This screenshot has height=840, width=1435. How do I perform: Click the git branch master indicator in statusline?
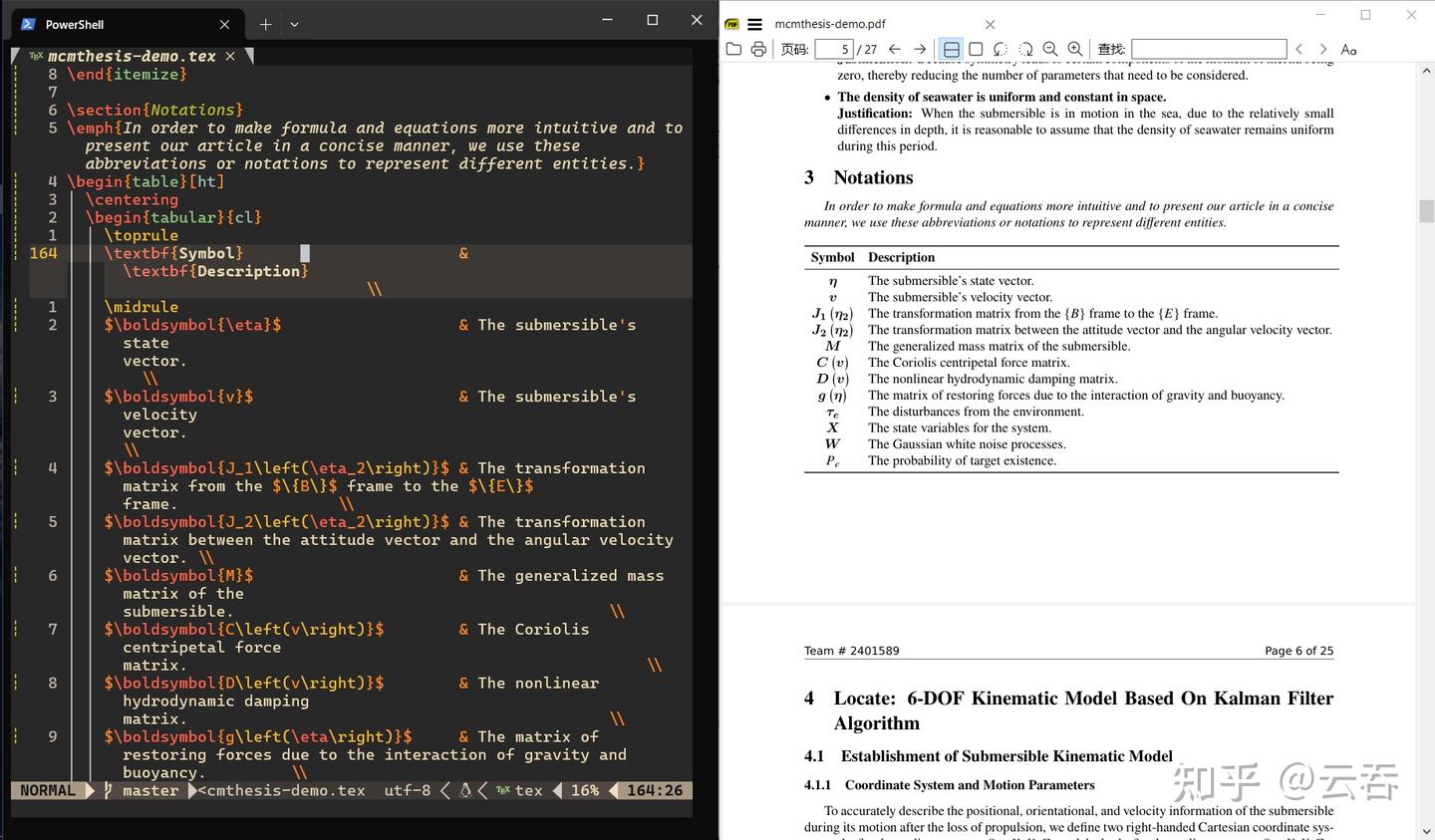pos(149,789)
